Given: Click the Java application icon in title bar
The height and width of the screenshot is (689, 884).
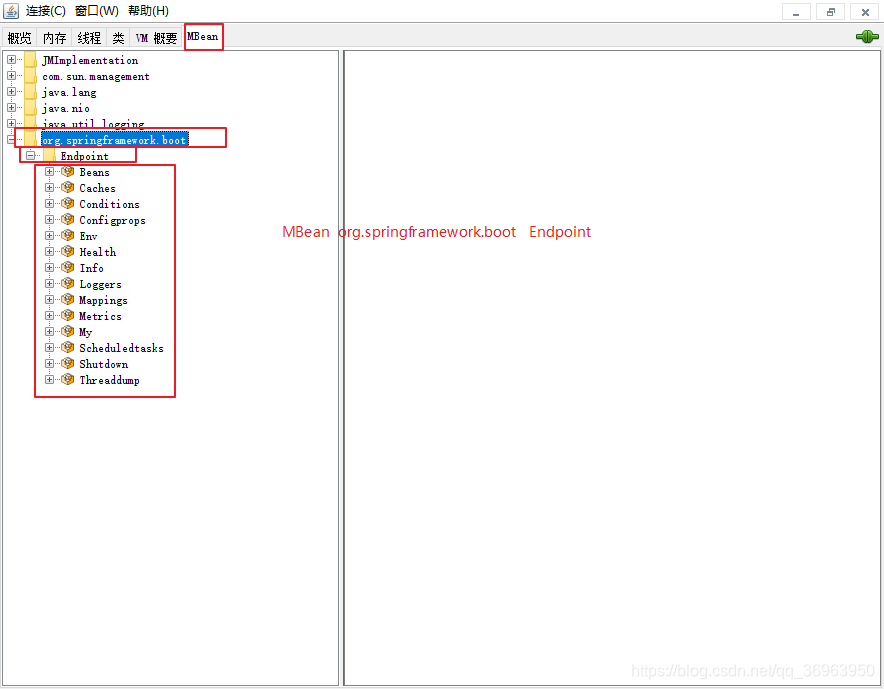Looking at the screenshot, I should [11, 11].
